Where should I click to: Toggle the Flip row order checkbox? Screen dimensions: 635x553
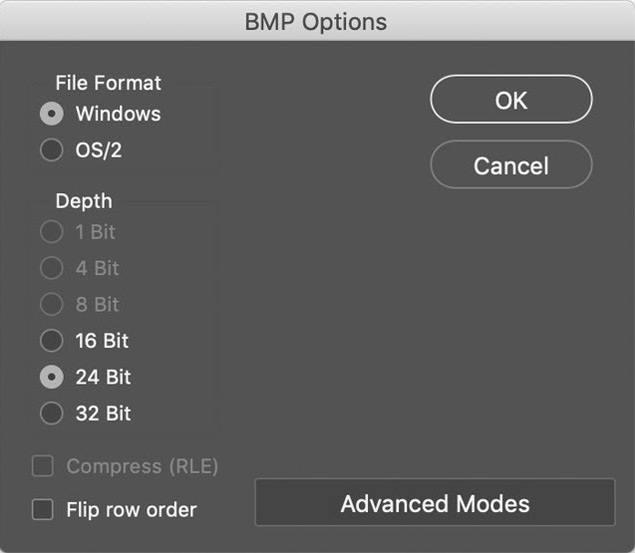(43, 510)
